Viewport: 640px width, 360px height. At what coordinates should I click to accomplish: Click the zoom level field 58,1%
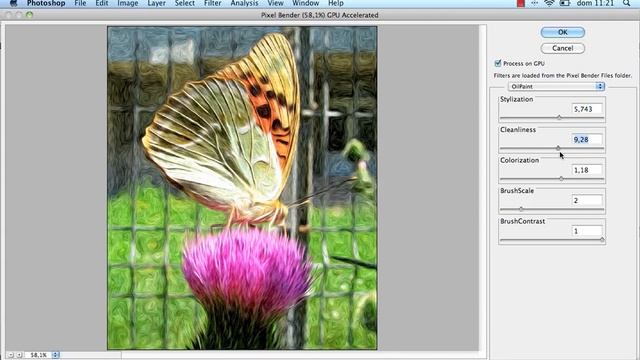tap(38, 355)
